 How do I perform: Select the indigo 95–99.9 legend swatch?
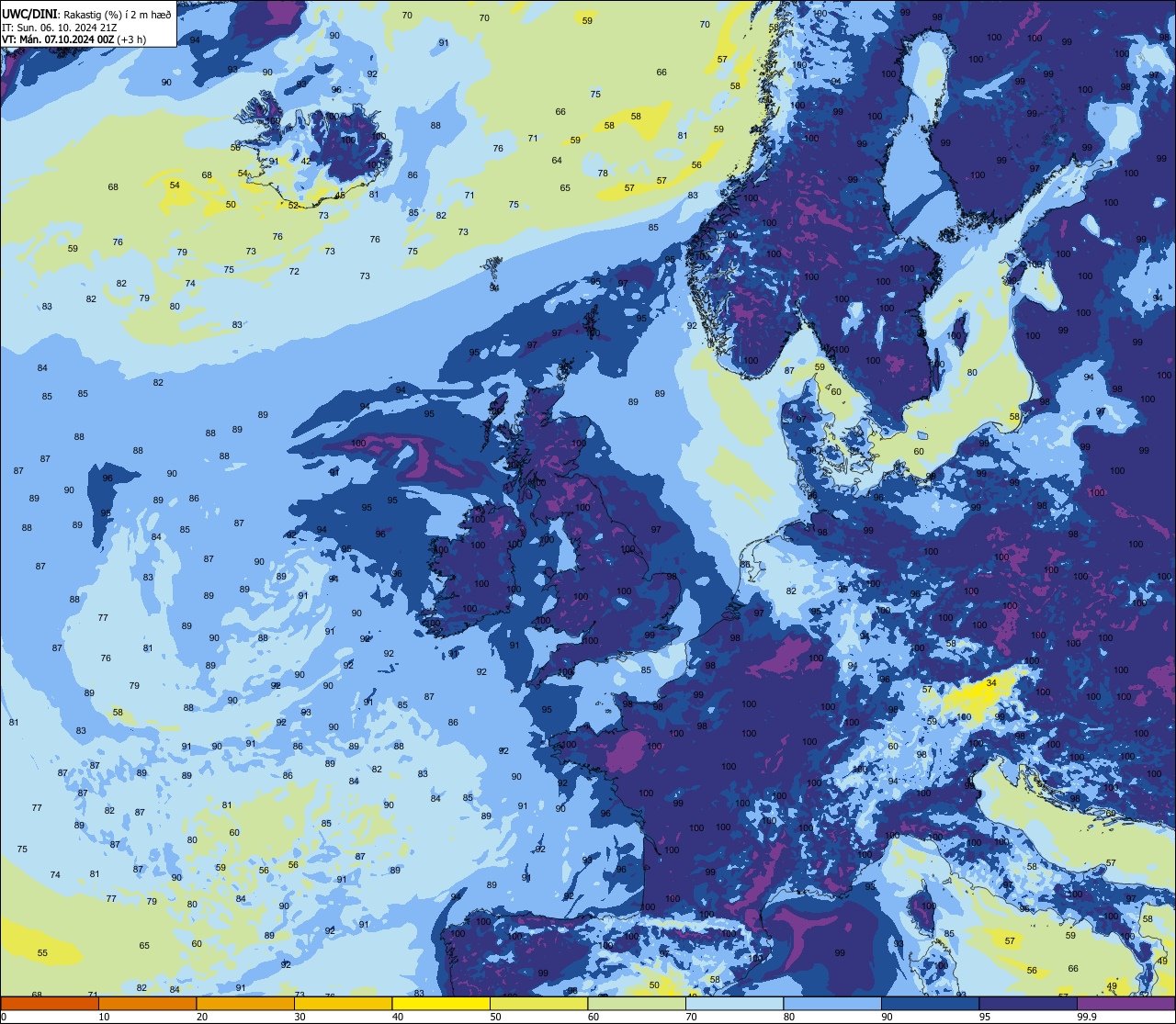click(x=1028, y=1003)
